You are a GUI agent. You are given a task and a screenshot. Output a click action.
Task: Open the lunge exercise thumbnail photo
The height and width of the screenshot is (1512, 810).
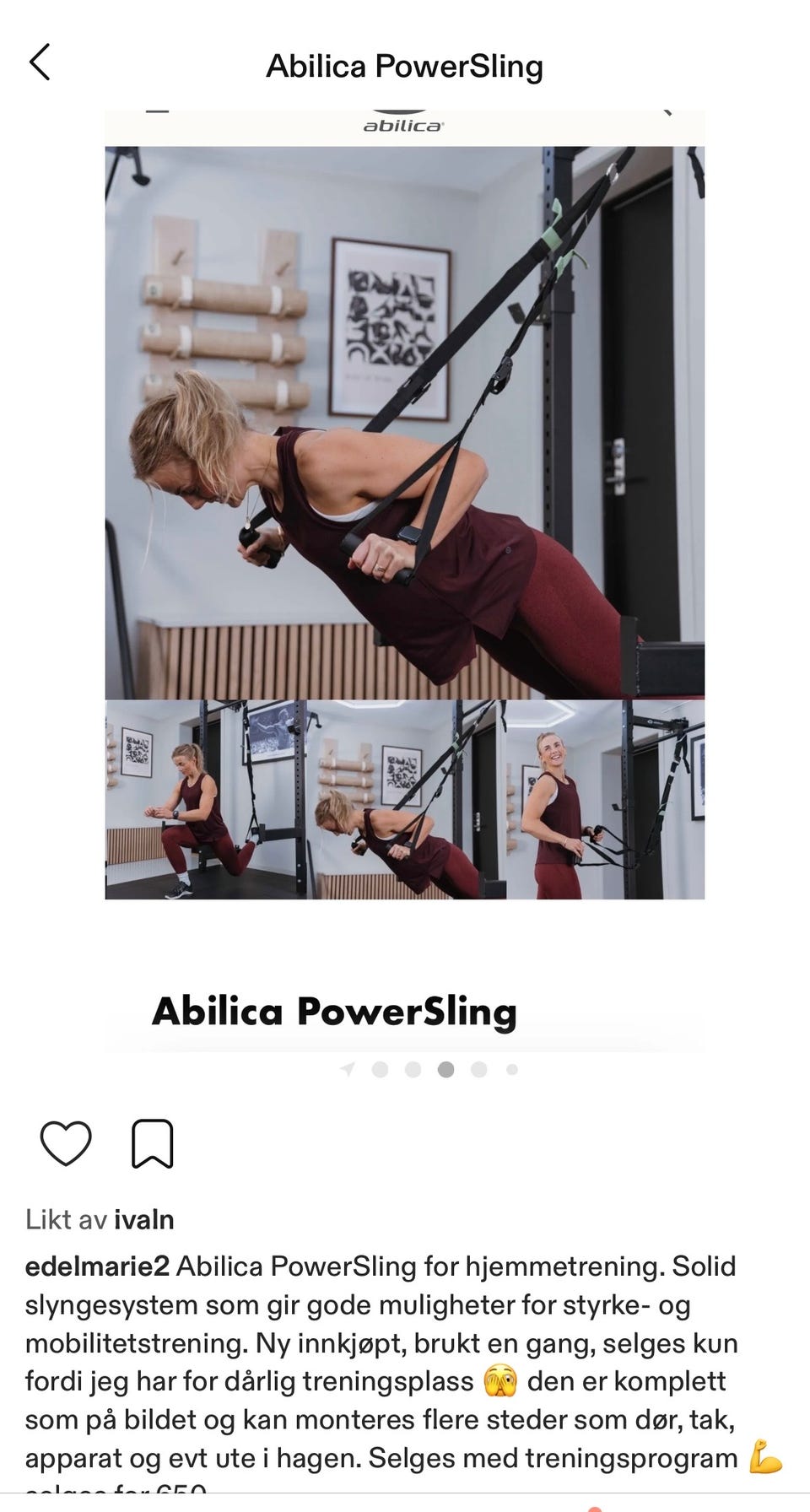click(x=205, y=800)
